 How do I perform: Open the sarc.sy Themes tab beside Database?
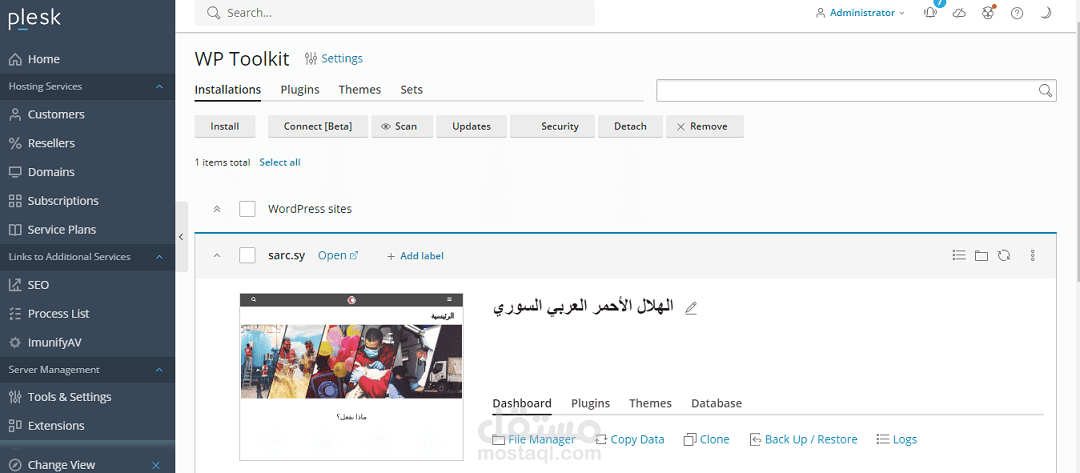point(650,403)
